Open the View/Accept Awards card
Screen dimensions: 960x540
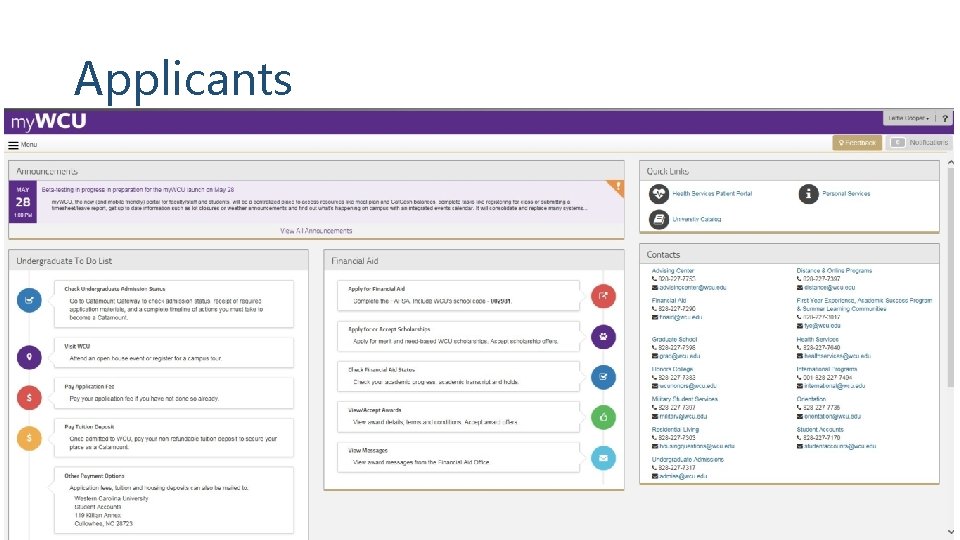(459, 417)
